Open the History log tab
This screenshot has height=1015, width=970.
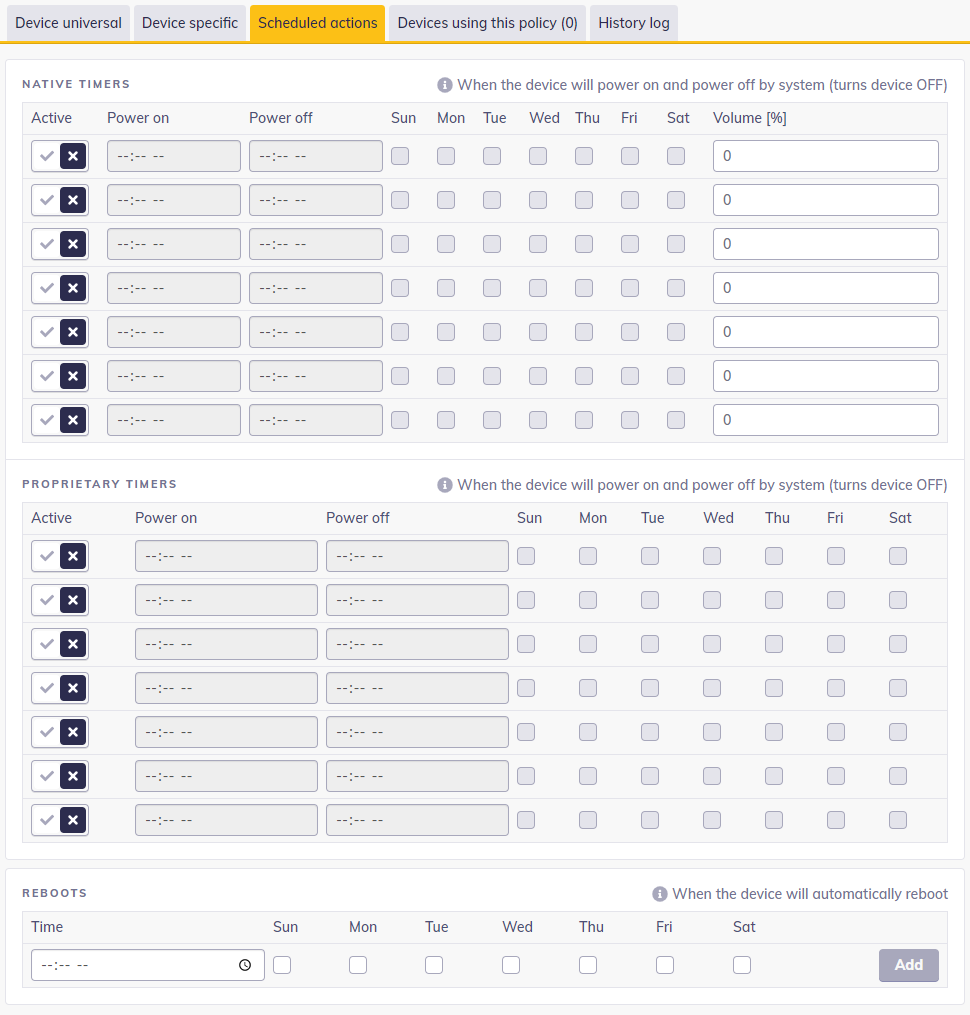[634, 23]
